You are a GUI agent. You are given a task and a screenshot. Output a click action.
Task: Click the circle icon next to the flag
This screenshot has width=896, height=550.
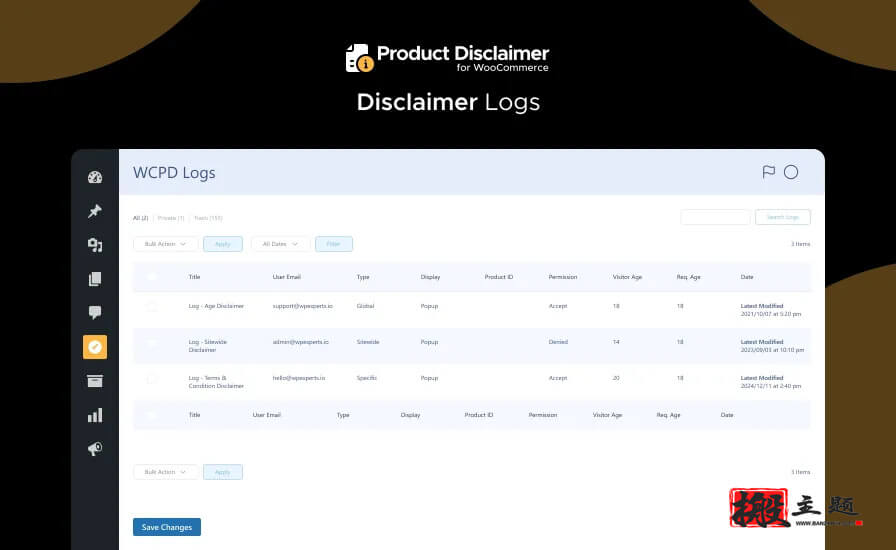click(x=791, y=172)
